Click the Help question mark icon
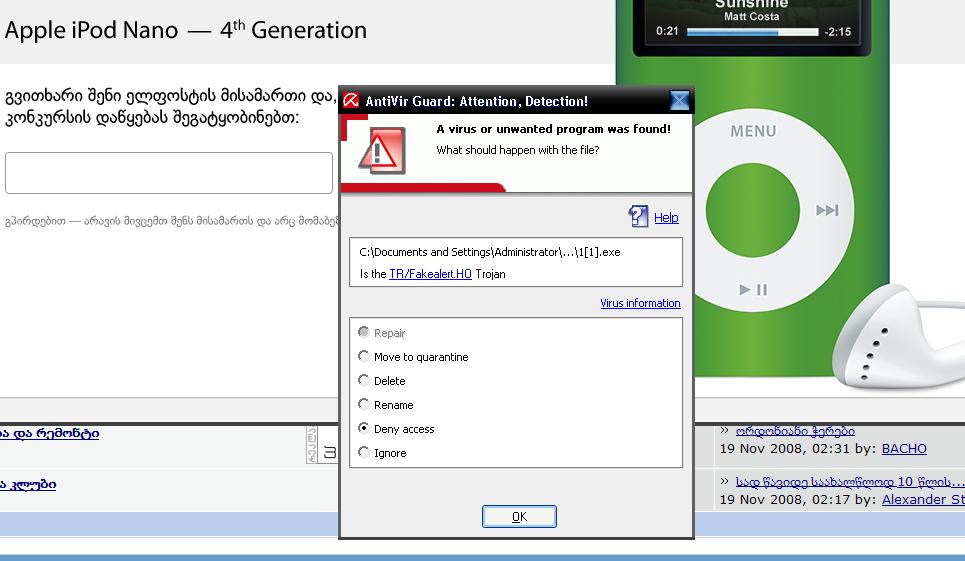Image resolution: width=965 pixels, height=561 pixels. point(638,217)
